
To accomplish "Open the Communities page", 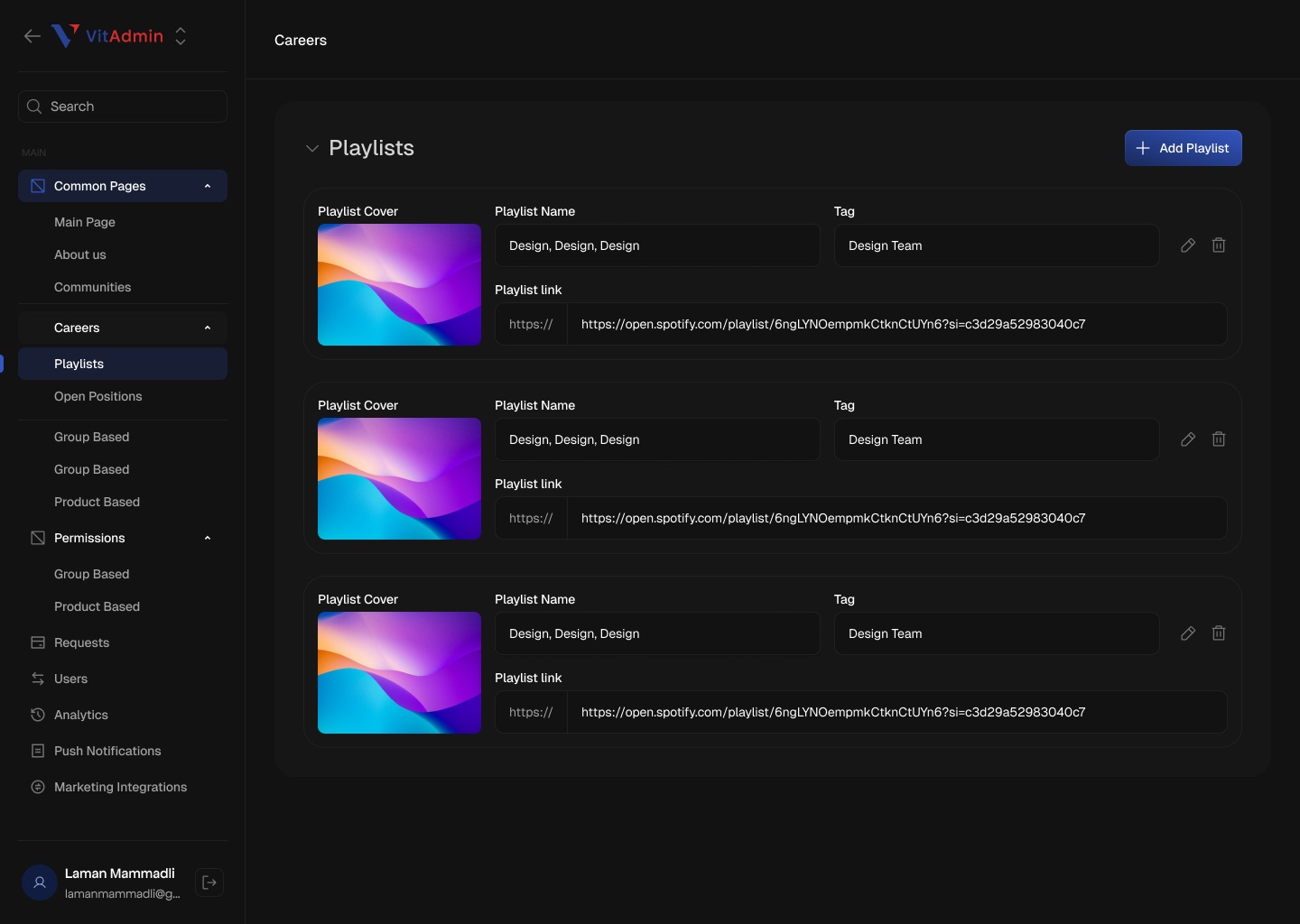I will [x=93, y=287].
